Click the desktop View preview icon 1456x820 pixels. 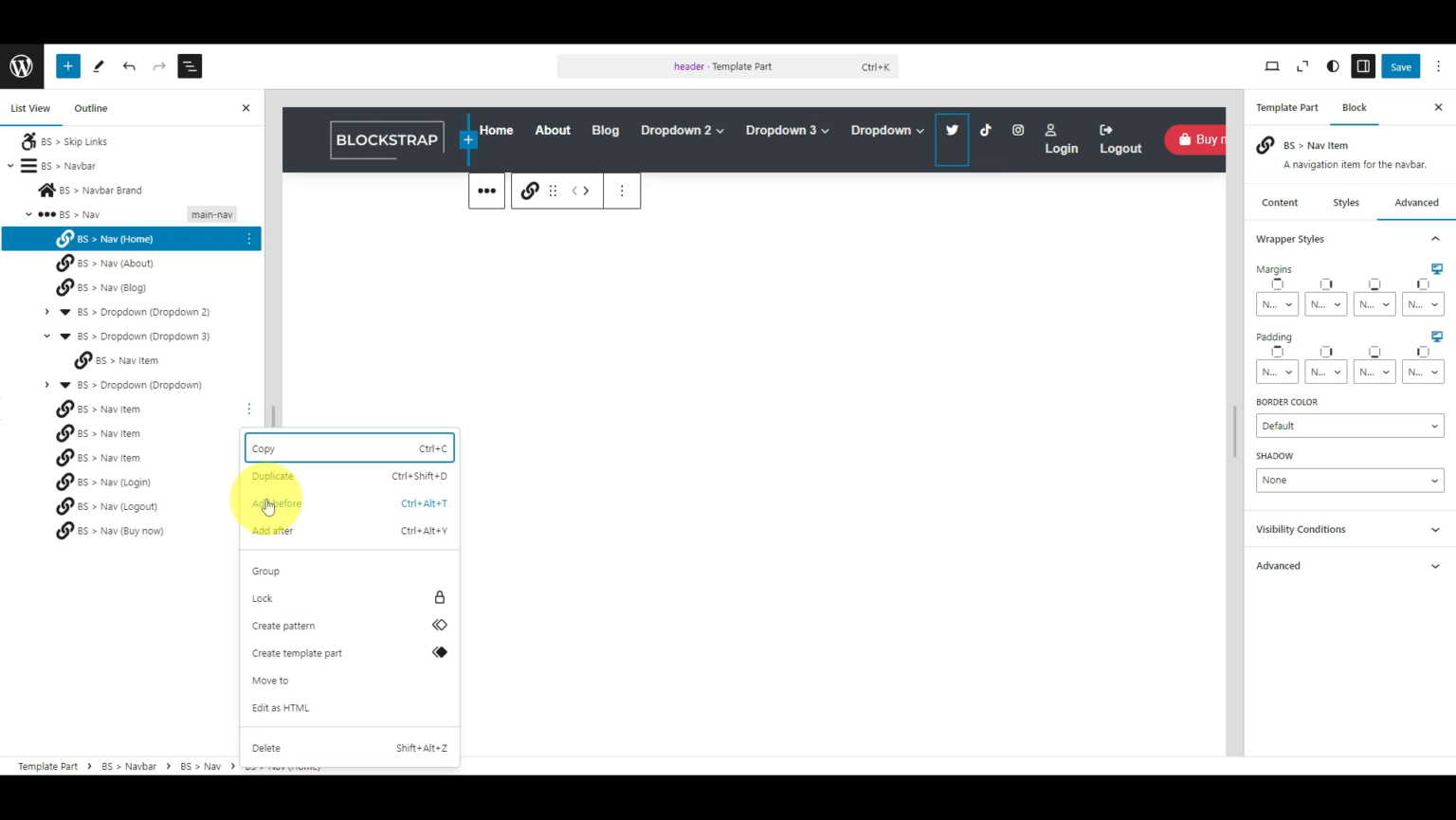pyautogui.click(x=1272, y=66)
